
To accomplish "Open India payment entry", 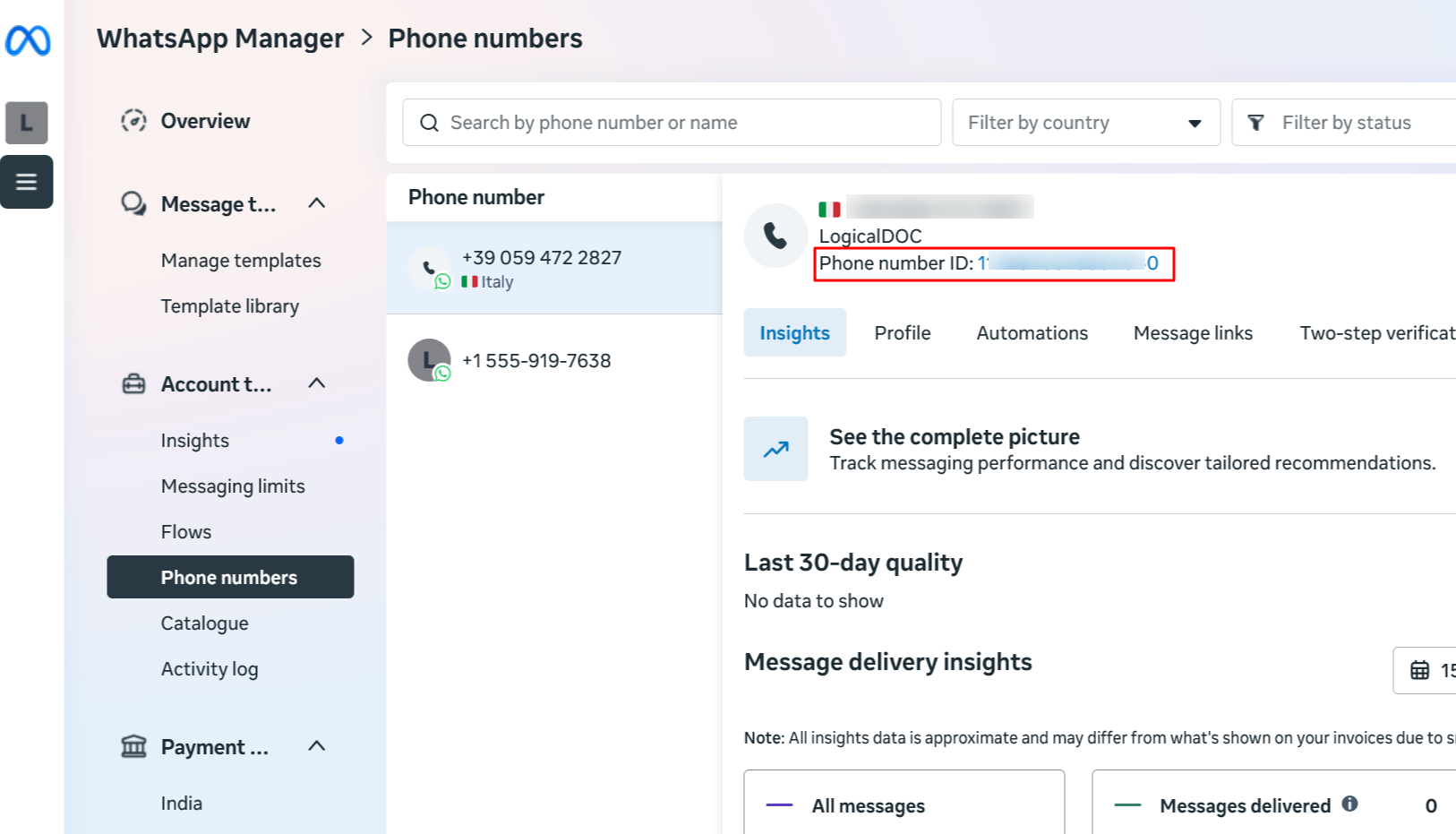I will click(182, 804).
